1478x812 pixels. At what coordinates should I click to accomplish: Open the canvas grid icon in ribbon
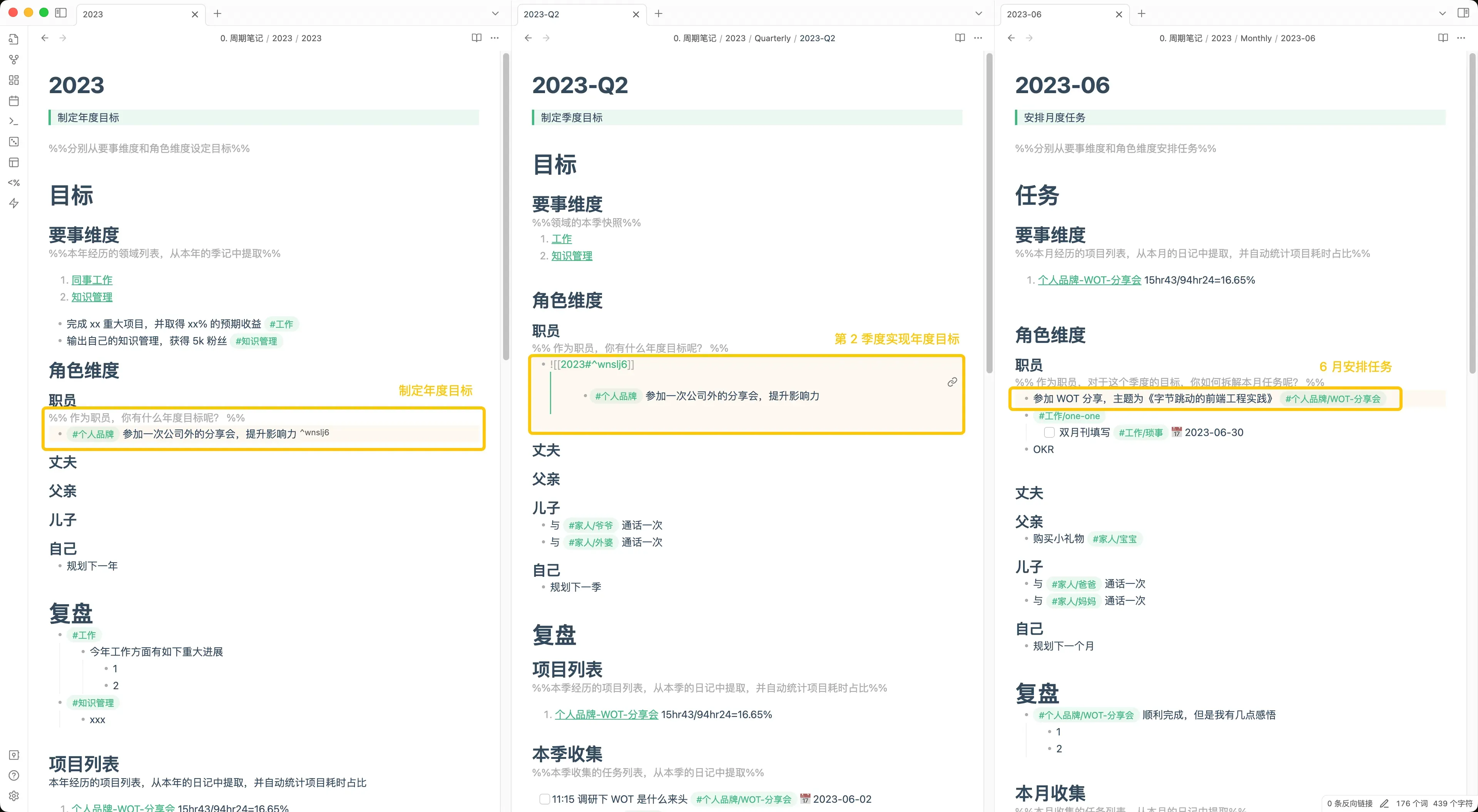point(14,80)
